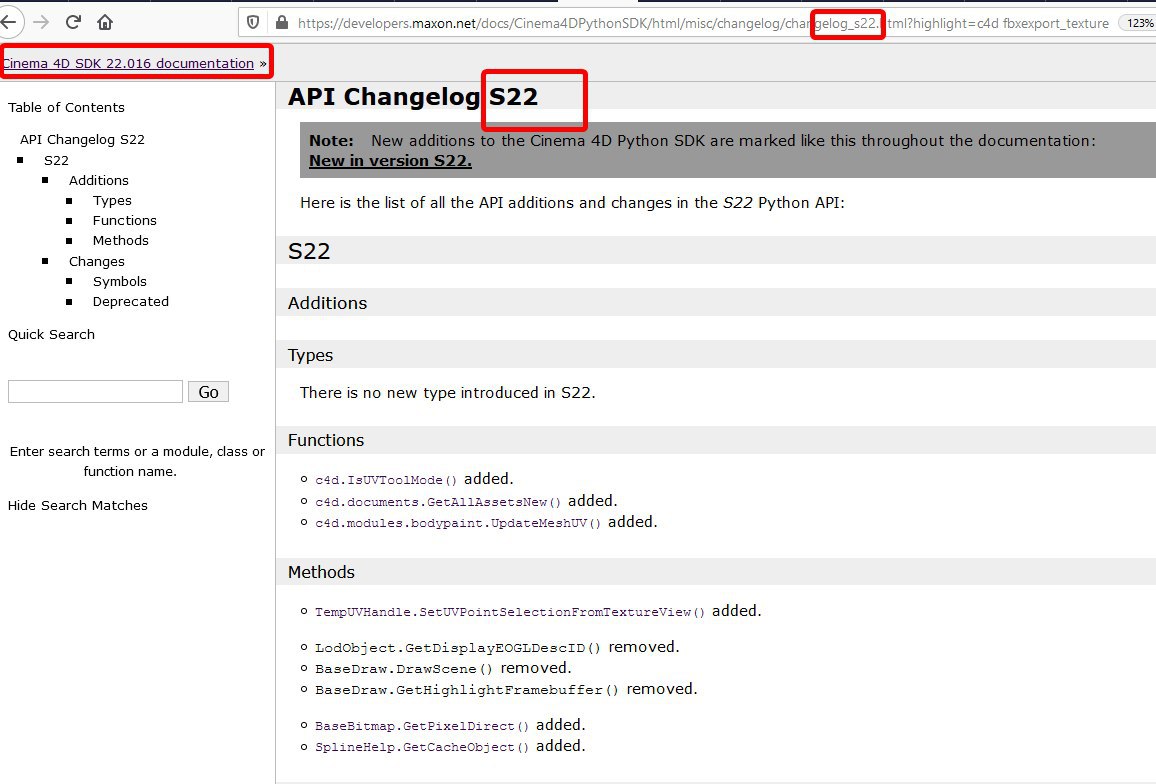Click the Types section heading
1156x784 pixels.
coord(310,355)
